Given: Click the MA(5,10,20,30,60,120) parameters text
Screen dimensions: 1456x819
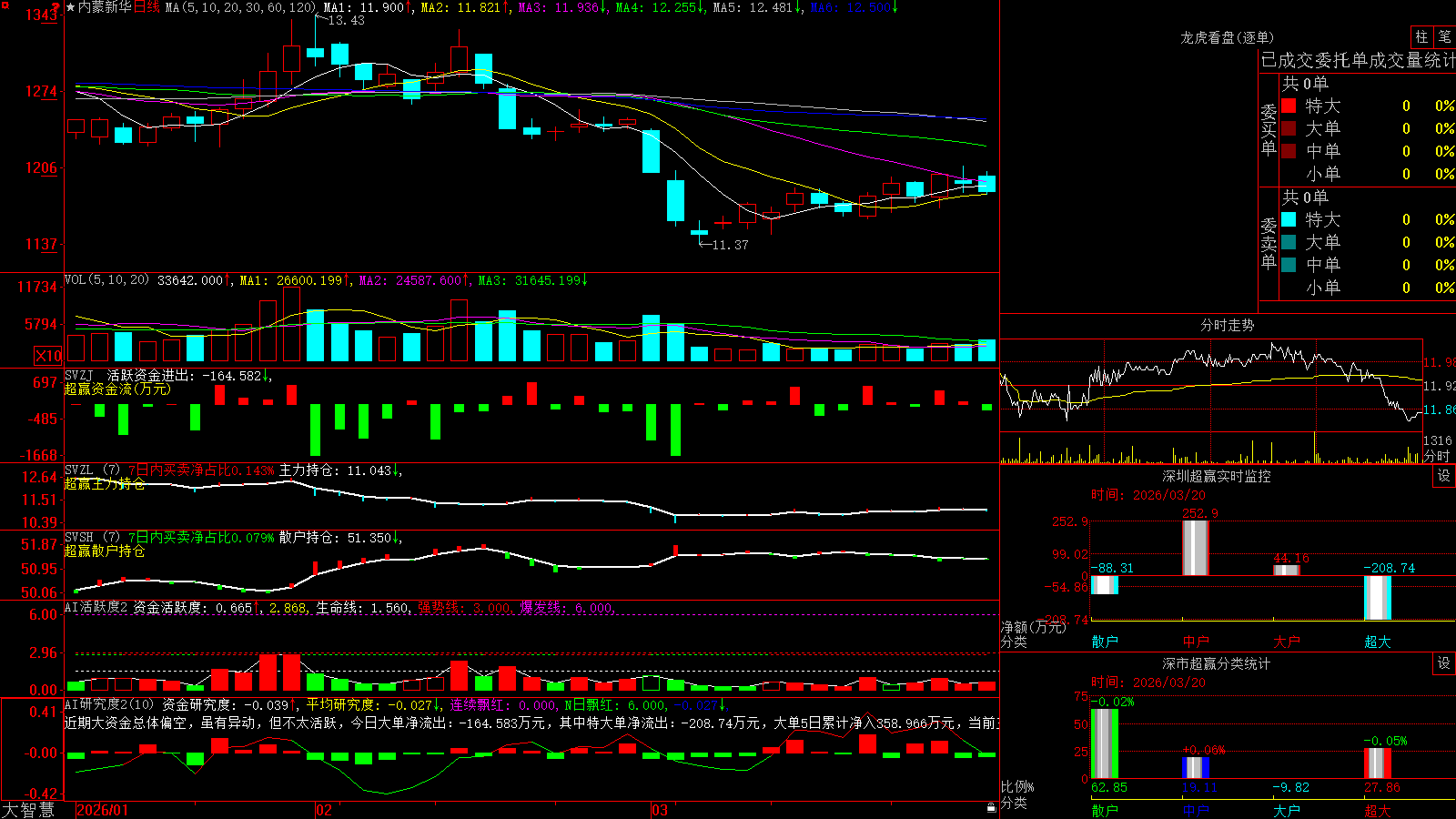Looking at the screenshot, I should click(x=240, y=7).
